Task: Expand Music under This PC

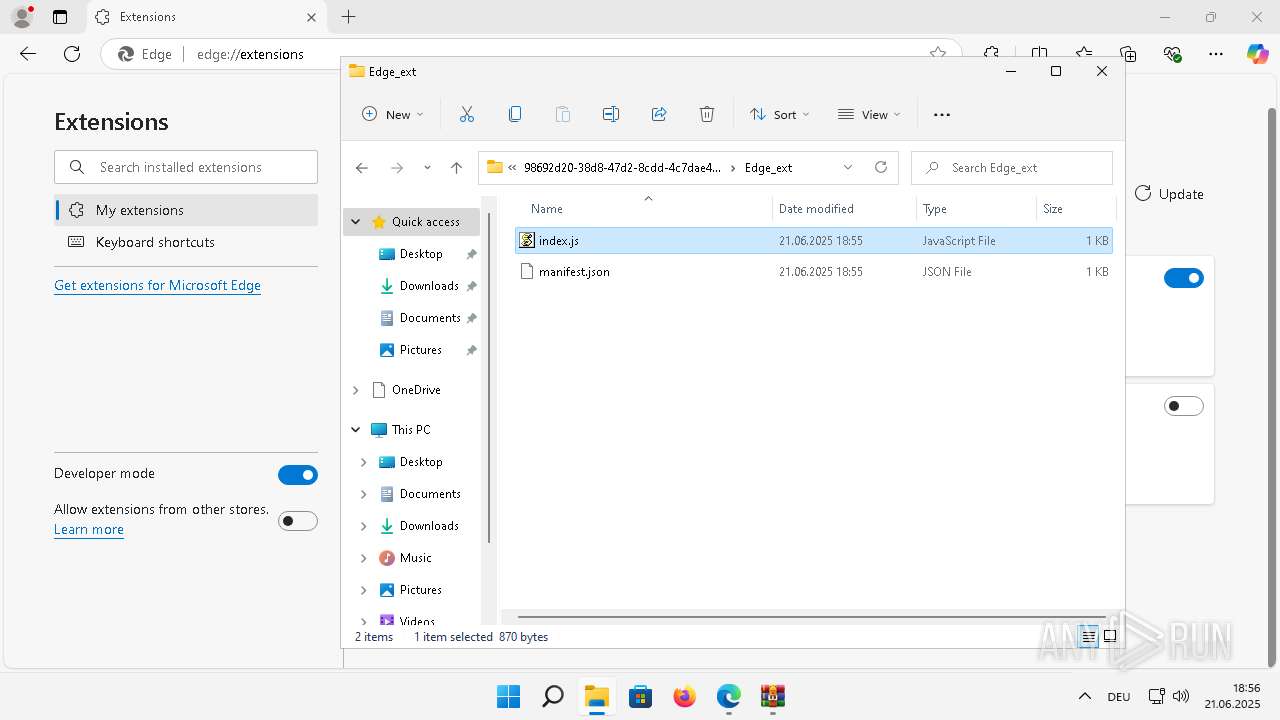Action: (364, 558)
